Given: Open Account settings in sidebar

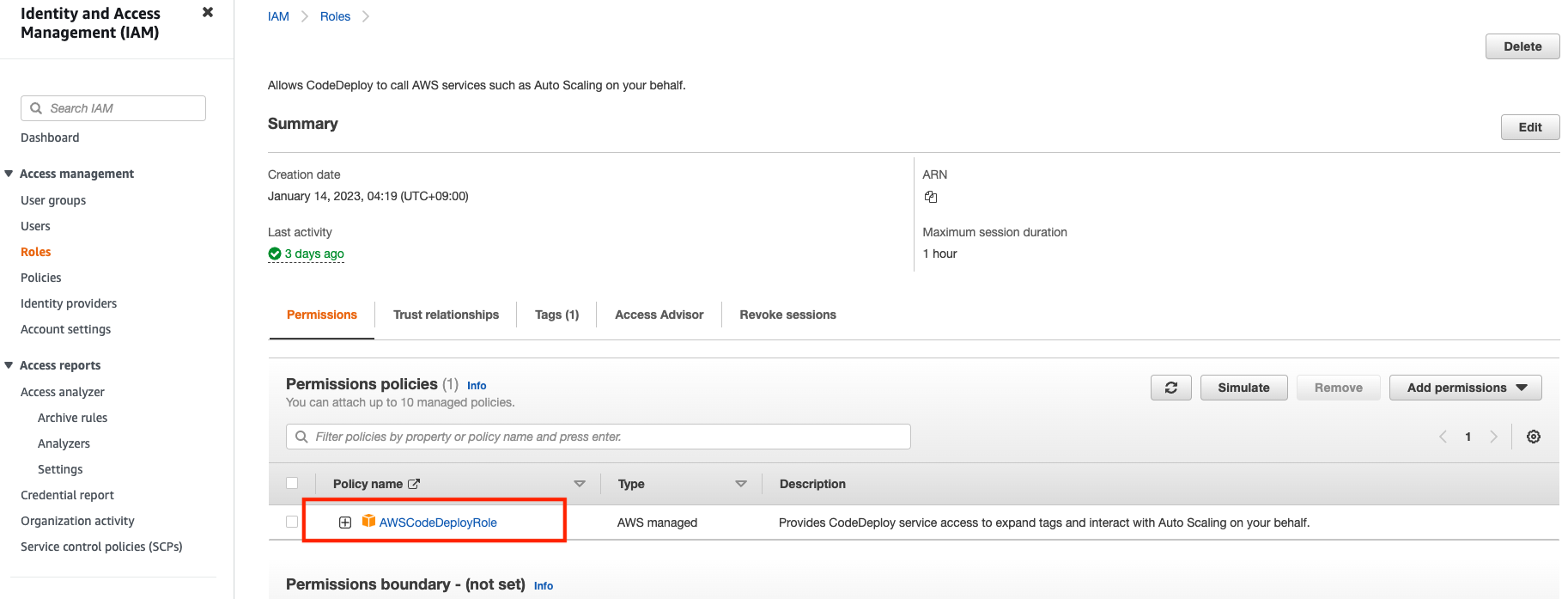Looking at the screenshot, I should point(65,329).
